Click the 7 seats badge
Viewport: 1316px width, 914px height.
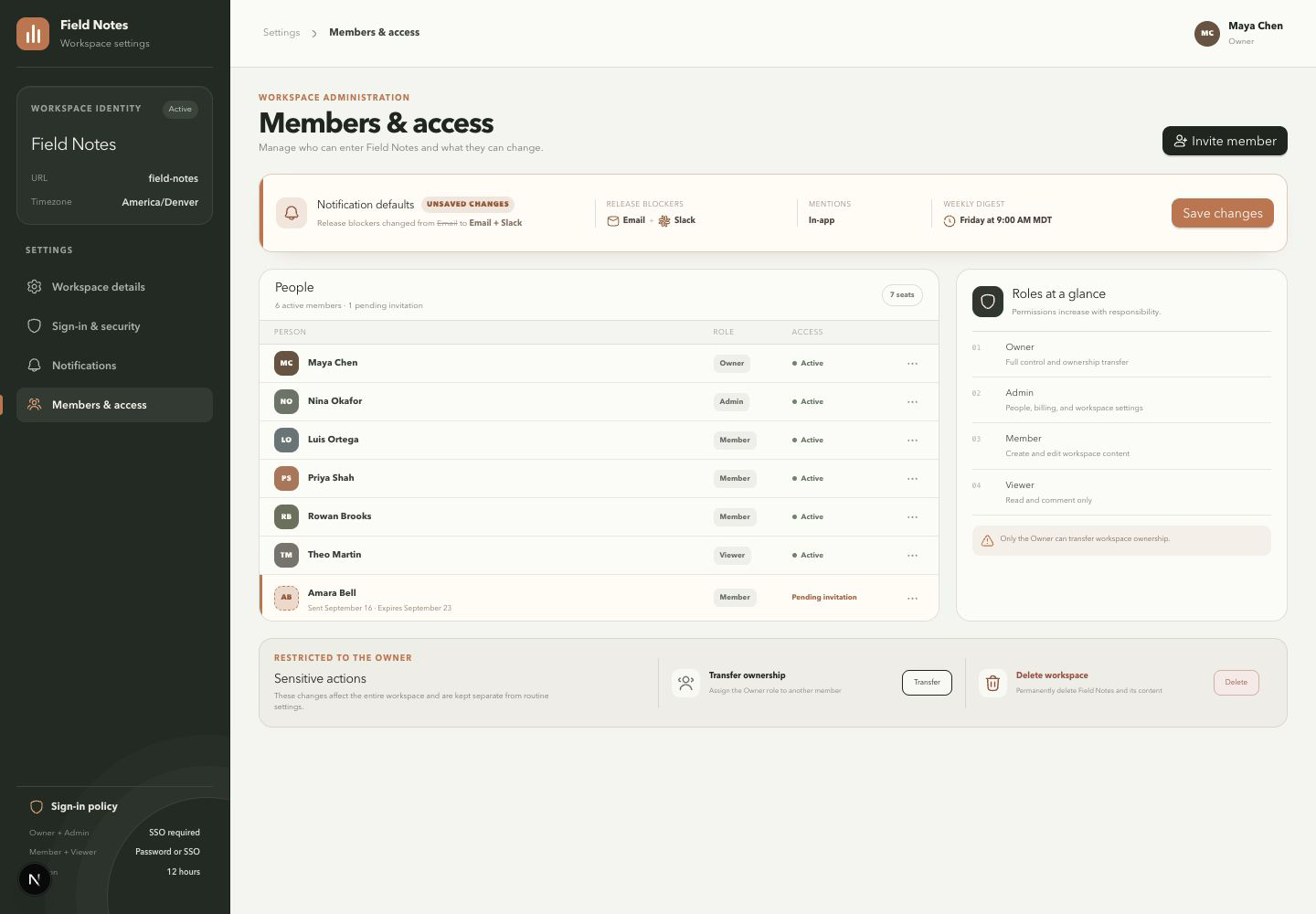click(x=902, y=295)
